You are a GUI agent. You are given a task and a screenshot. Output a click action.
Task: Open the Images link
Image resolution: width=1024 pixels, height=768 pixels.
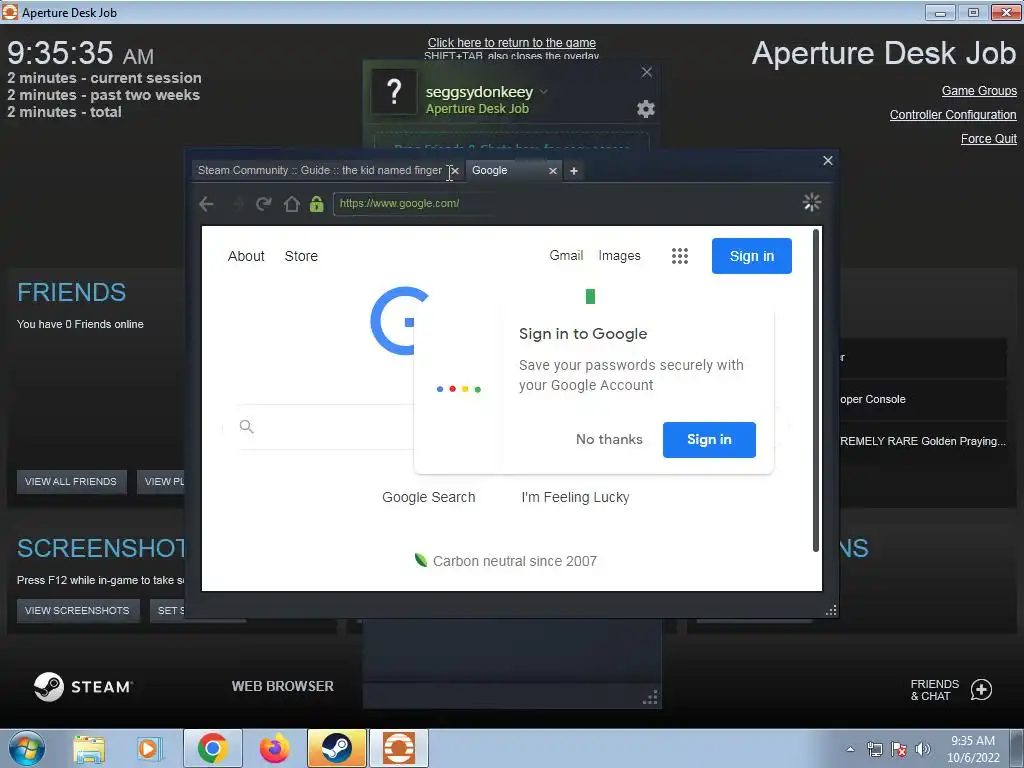coord(619,255)
